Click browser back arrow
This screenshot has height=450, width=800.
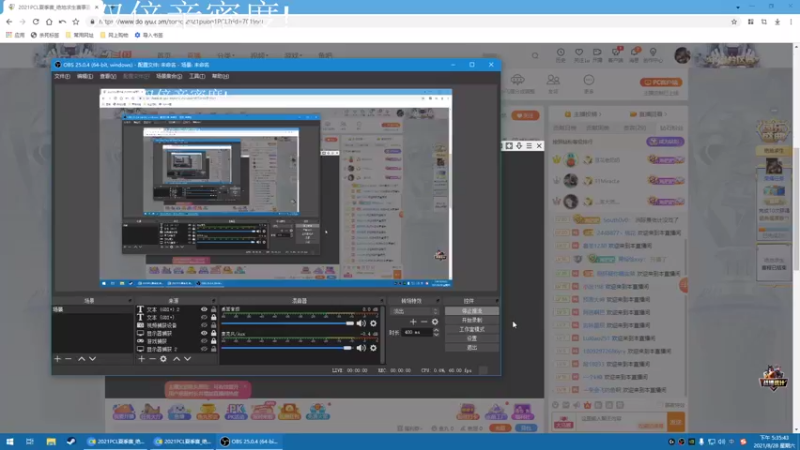pos(9,21)
